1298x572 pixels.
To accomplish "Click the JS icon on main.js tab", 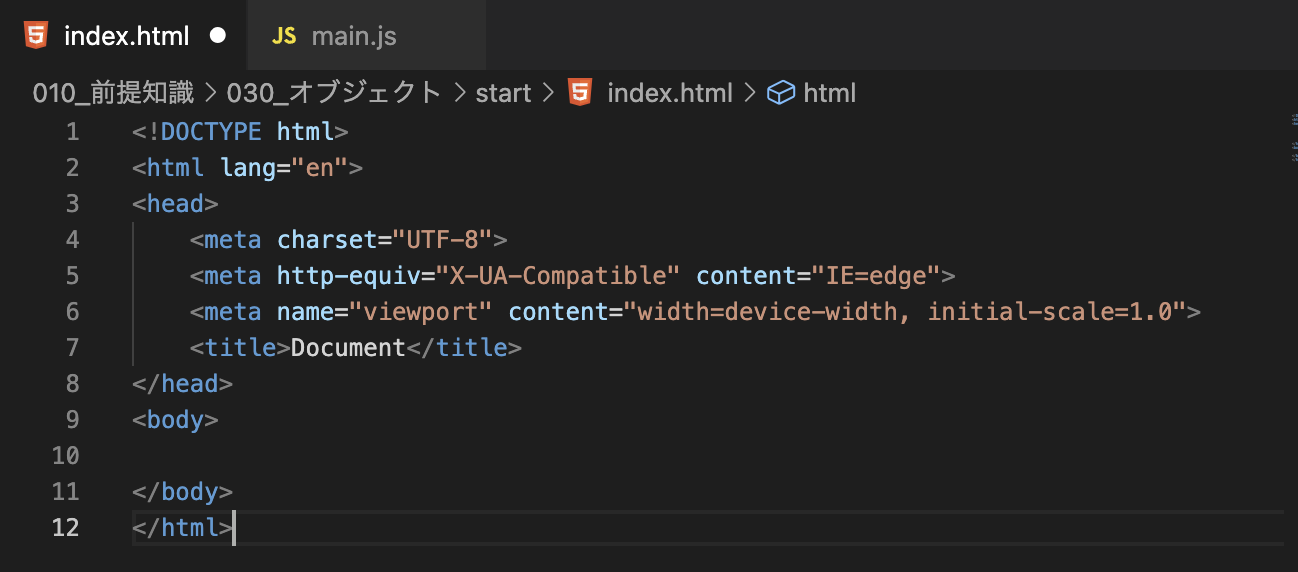I will click(x=284, y=36).
